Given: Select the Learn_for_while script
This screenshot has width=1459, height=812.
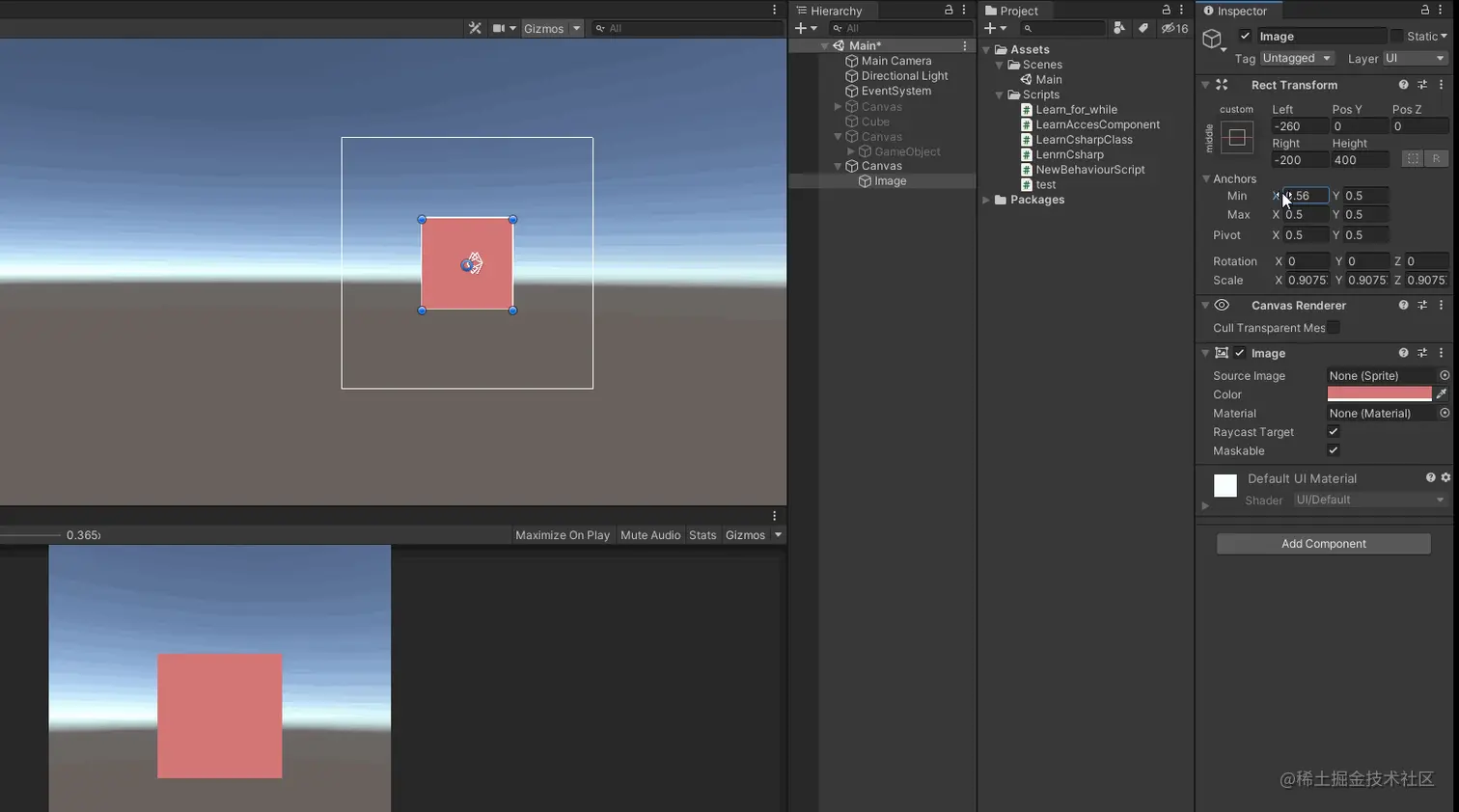Looking at the screenshot, I should pyautogui.click(x=1076, y=110).
